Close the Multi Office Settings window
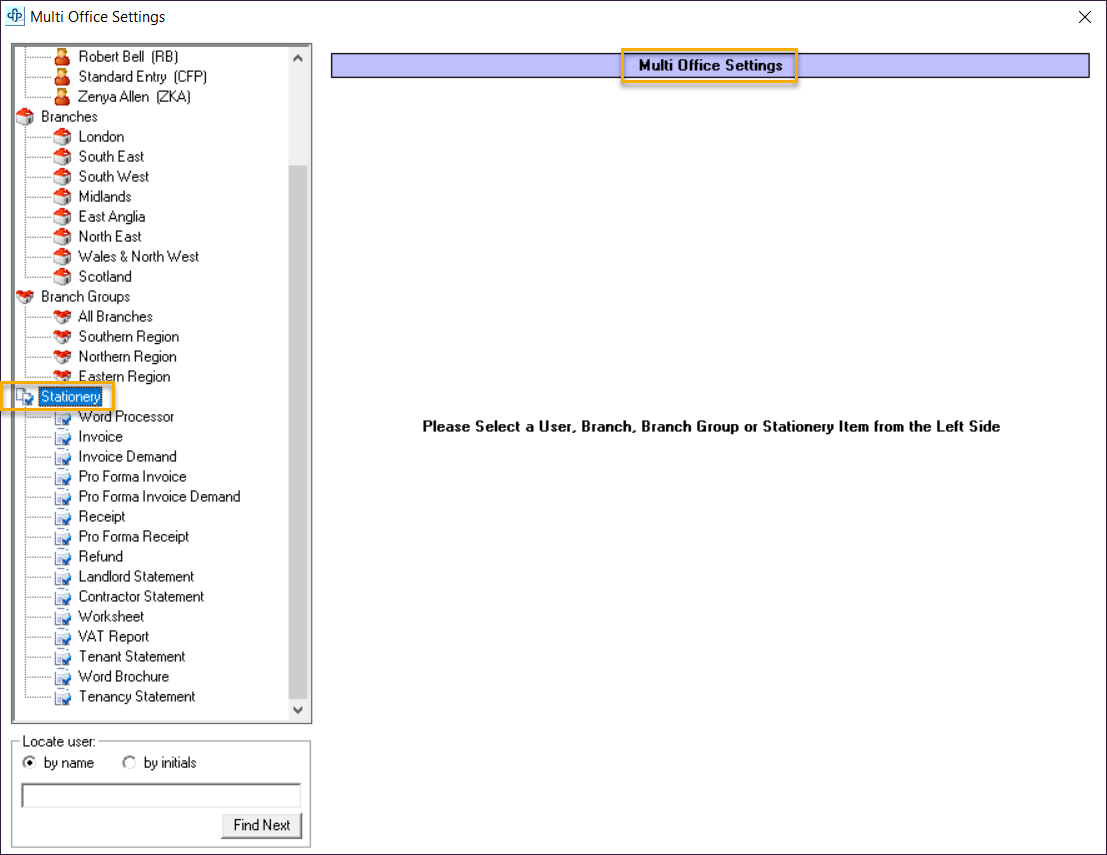 [1084, 17]
